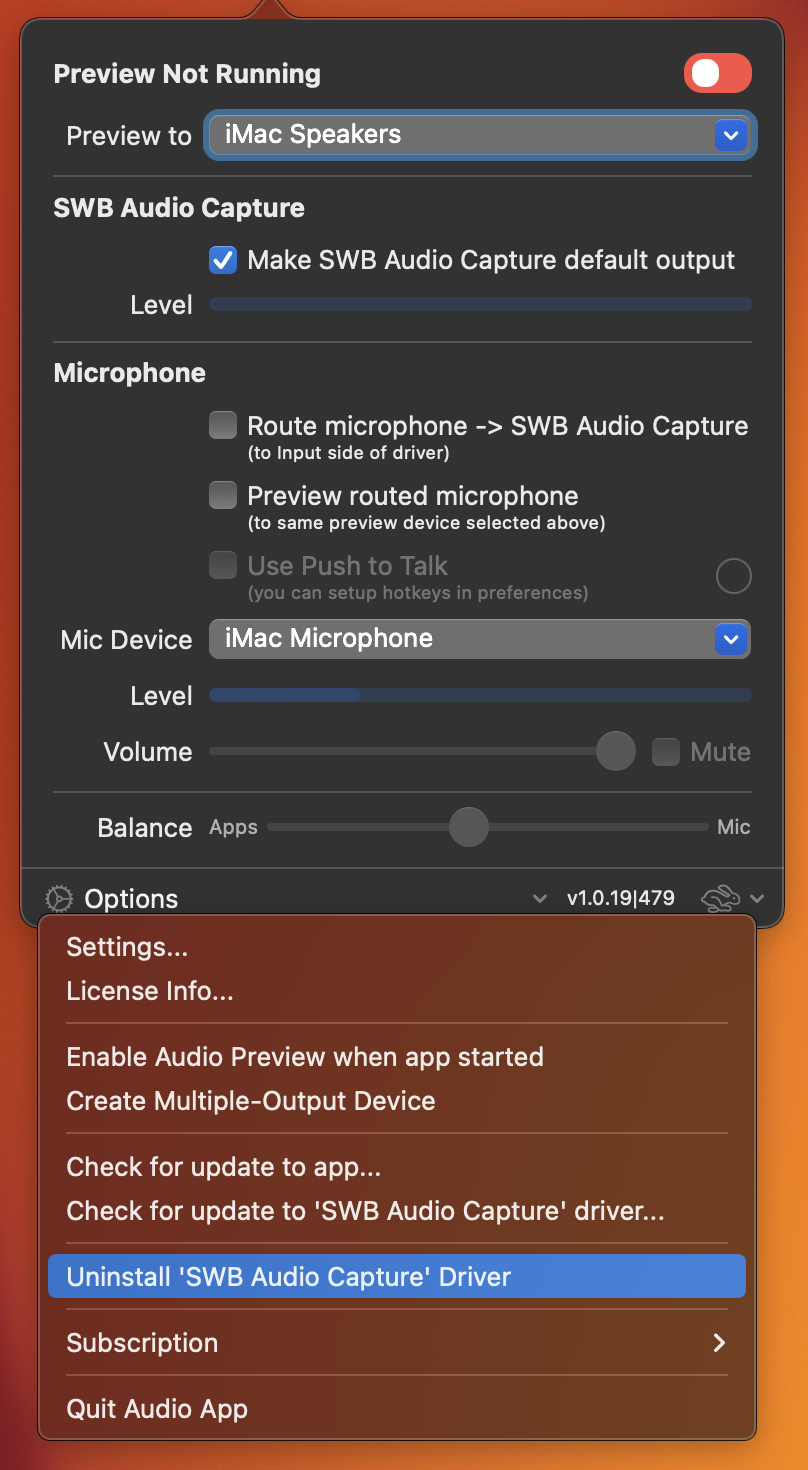The width and height of the screenshot is (808, 1470).
Task: Click the version text v1.0.19|479
Action: (621, 899)
